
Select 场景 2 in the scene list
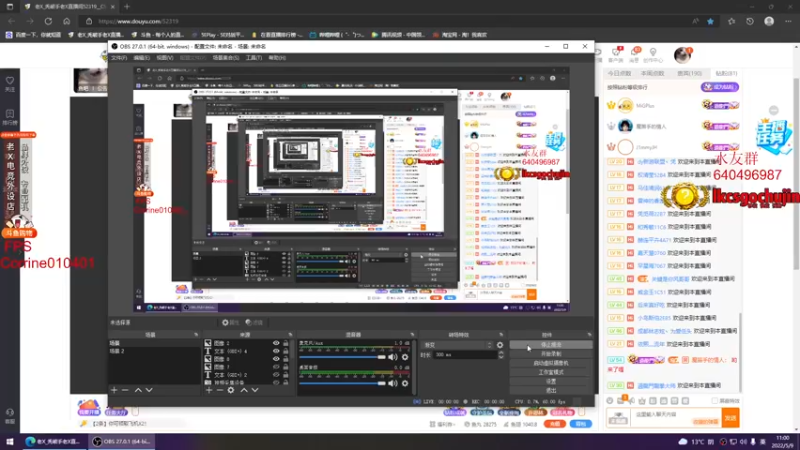coord(154,351)
